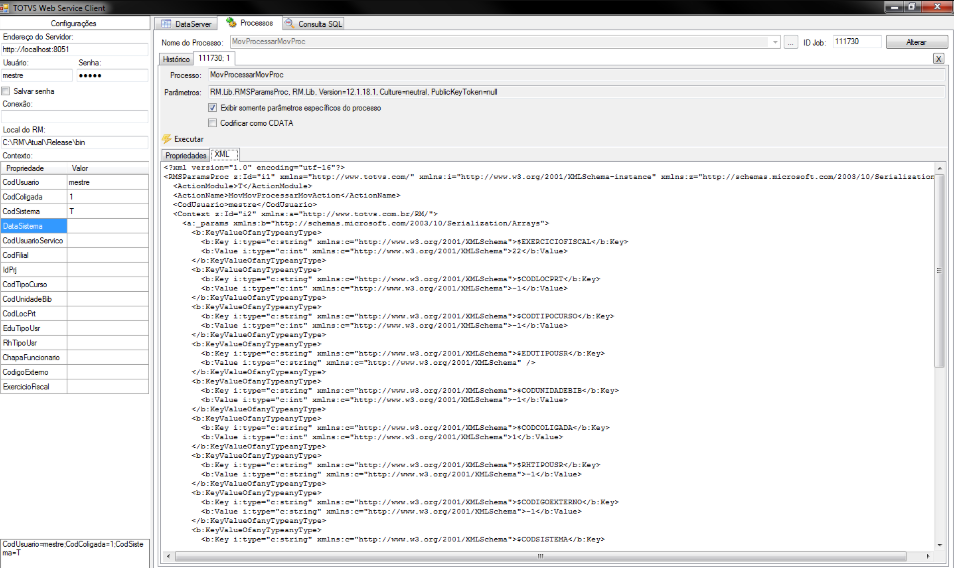Click the horizontal scrollbar left arrow
The height and width of the screenshot is (568, 954).
click(x=169, y=556)
